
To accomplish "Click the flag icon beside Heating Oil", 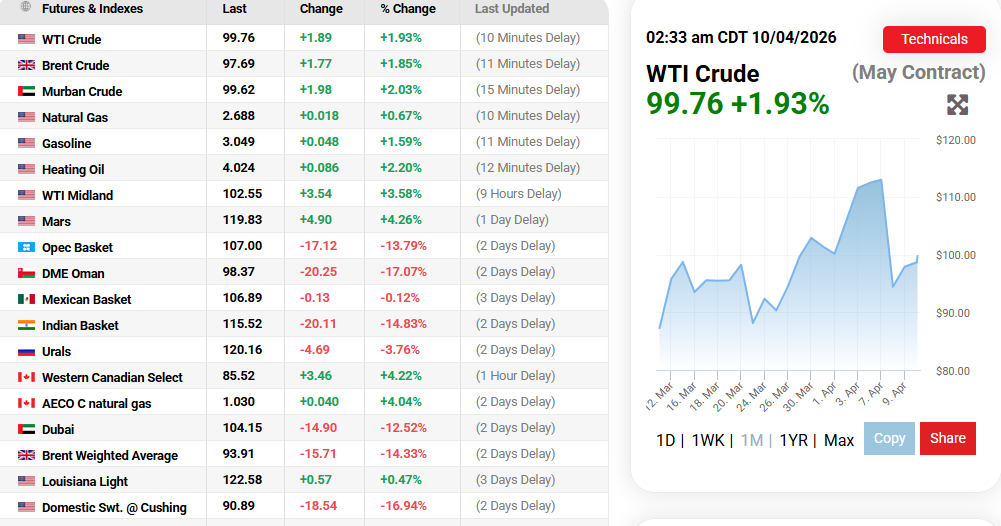I will click(26, 169).
